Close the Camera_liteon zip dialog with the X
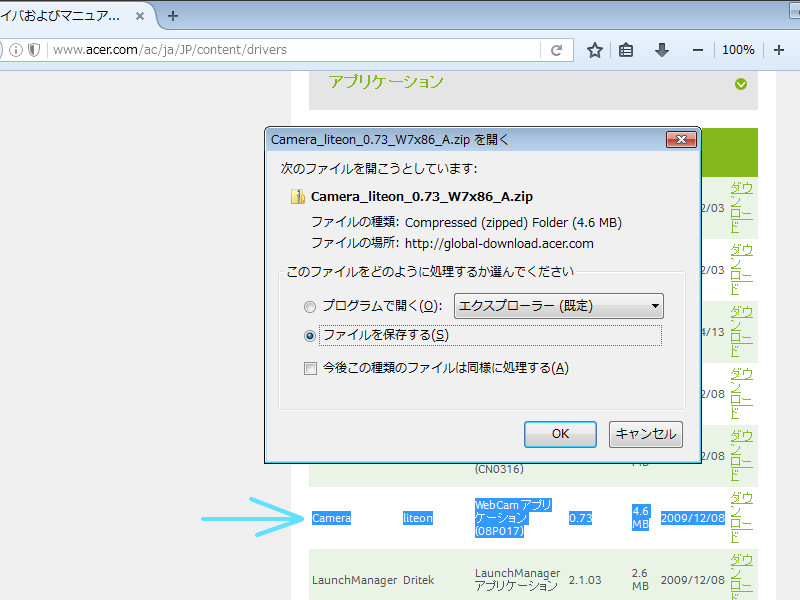The height and width of the screenshot is (600, 800). pos(681,140)
